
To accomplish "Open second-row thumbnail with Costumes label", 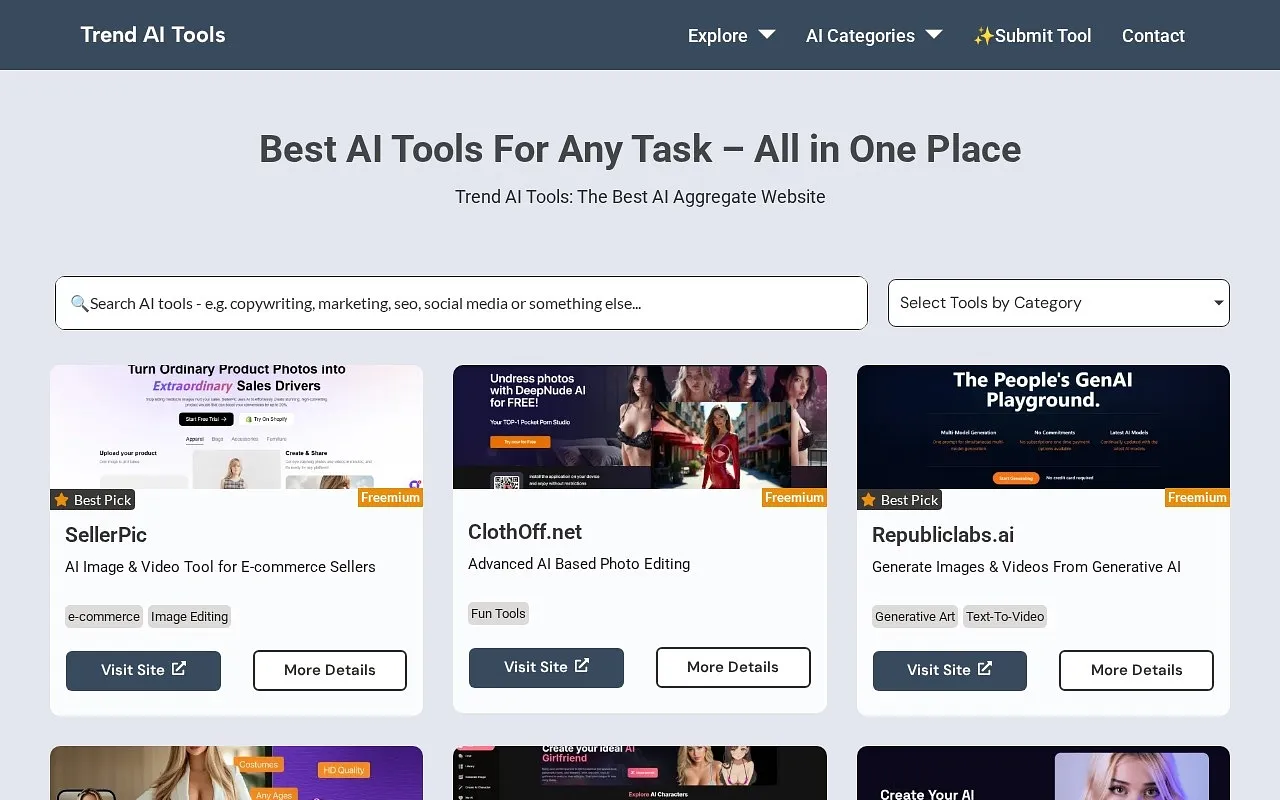I will (x=236, y=773).
